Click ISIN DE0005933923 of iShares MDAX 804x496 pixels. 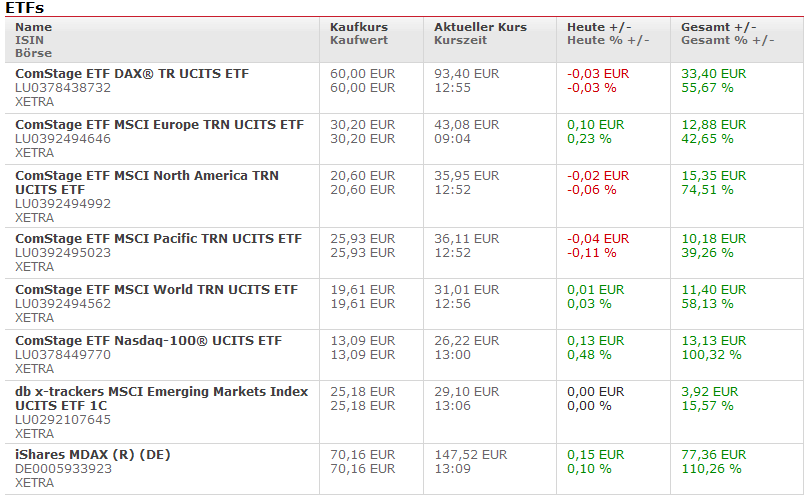[x=63, y=469]
